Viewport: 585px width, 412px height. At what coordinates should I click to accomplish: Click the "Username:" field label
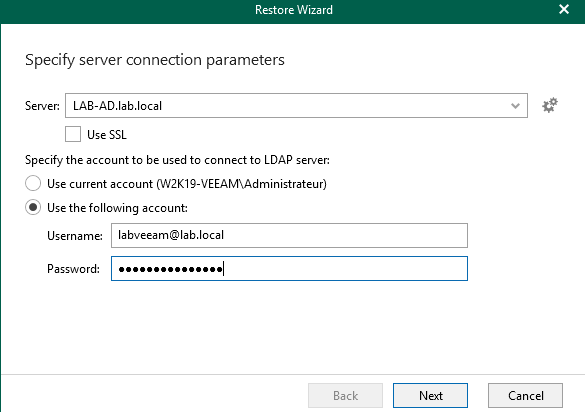[x=75, y=236]
